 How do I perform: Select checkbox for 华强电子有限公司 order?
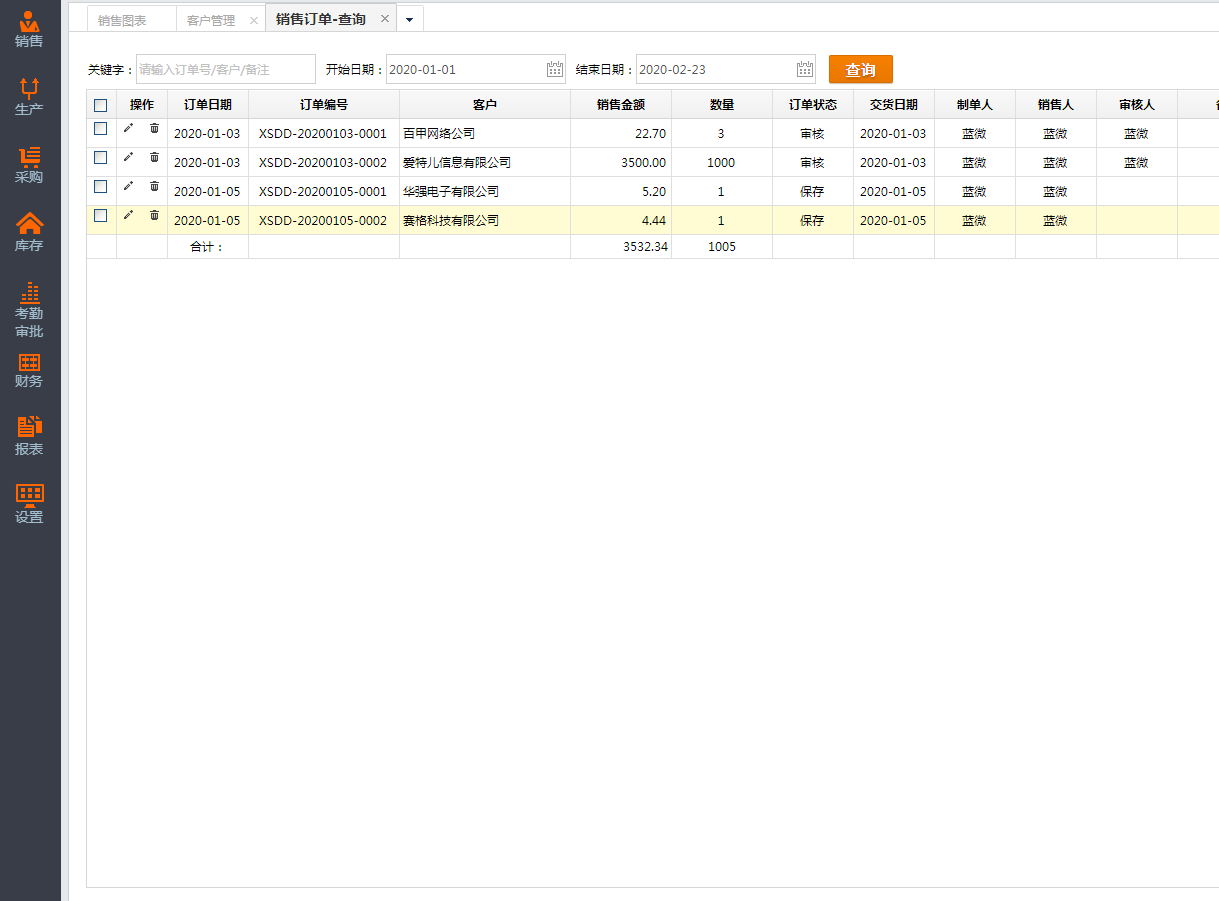point(100,186)
